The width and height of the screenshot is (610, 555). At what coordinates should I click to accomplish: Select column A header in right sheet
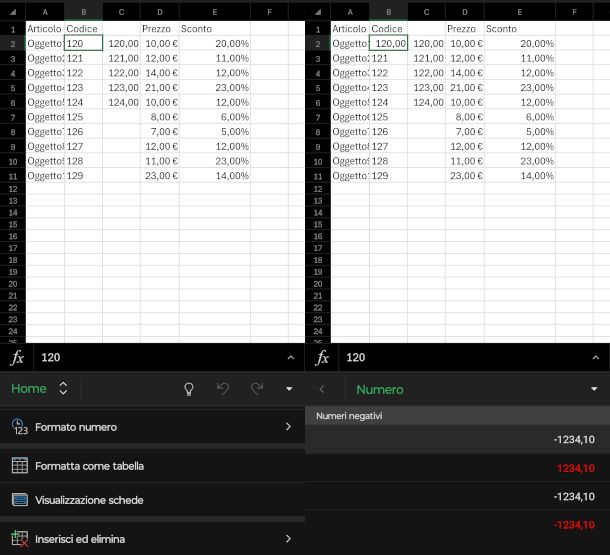coord(350,12)
